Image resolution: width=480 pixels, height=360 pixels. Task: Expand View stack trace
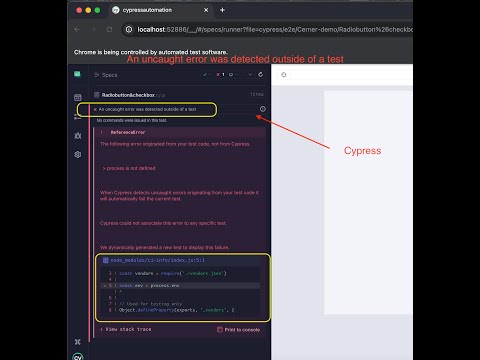coord(126,329)
